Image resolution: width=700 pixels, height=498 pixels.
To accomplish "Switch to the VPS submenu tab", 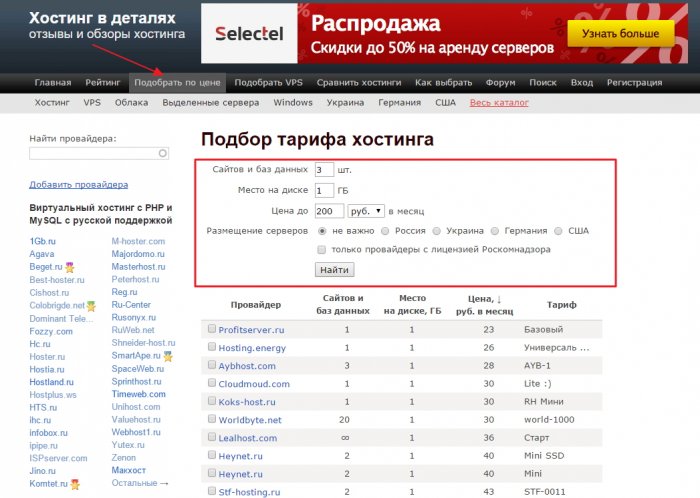I will coord(92,103).
